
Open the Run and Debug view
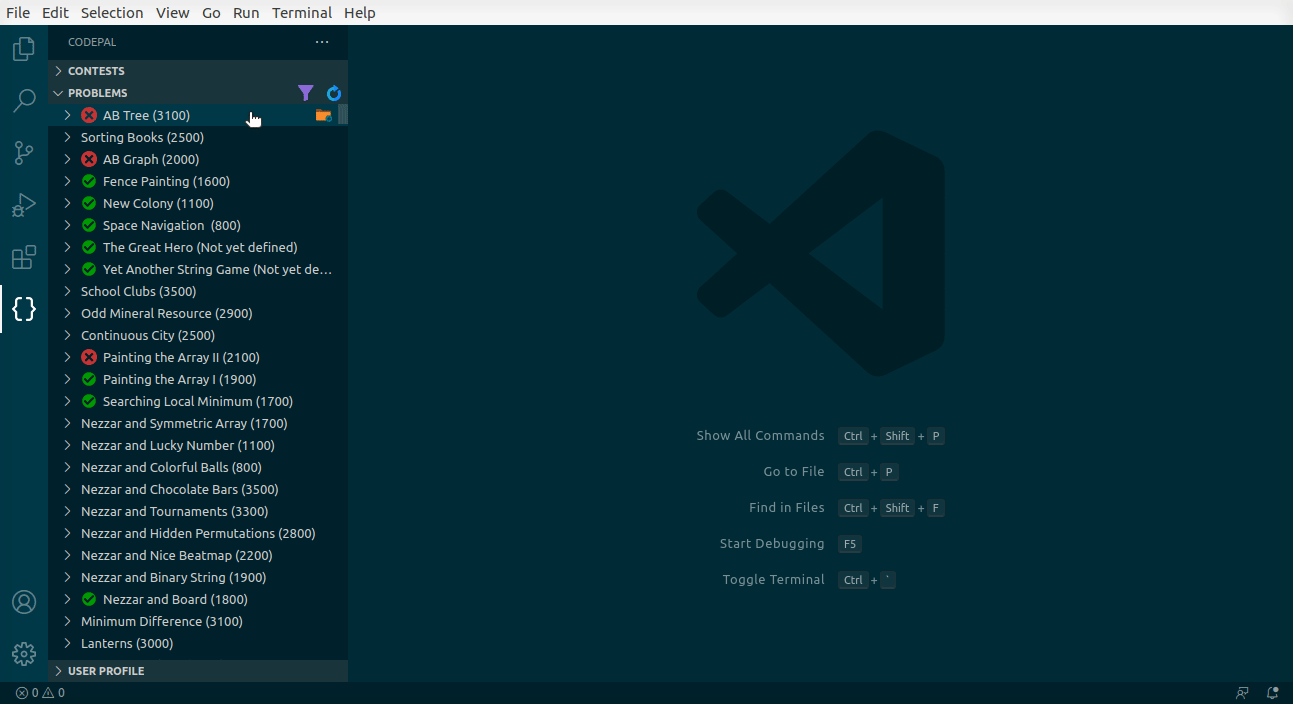coord(24,205)
